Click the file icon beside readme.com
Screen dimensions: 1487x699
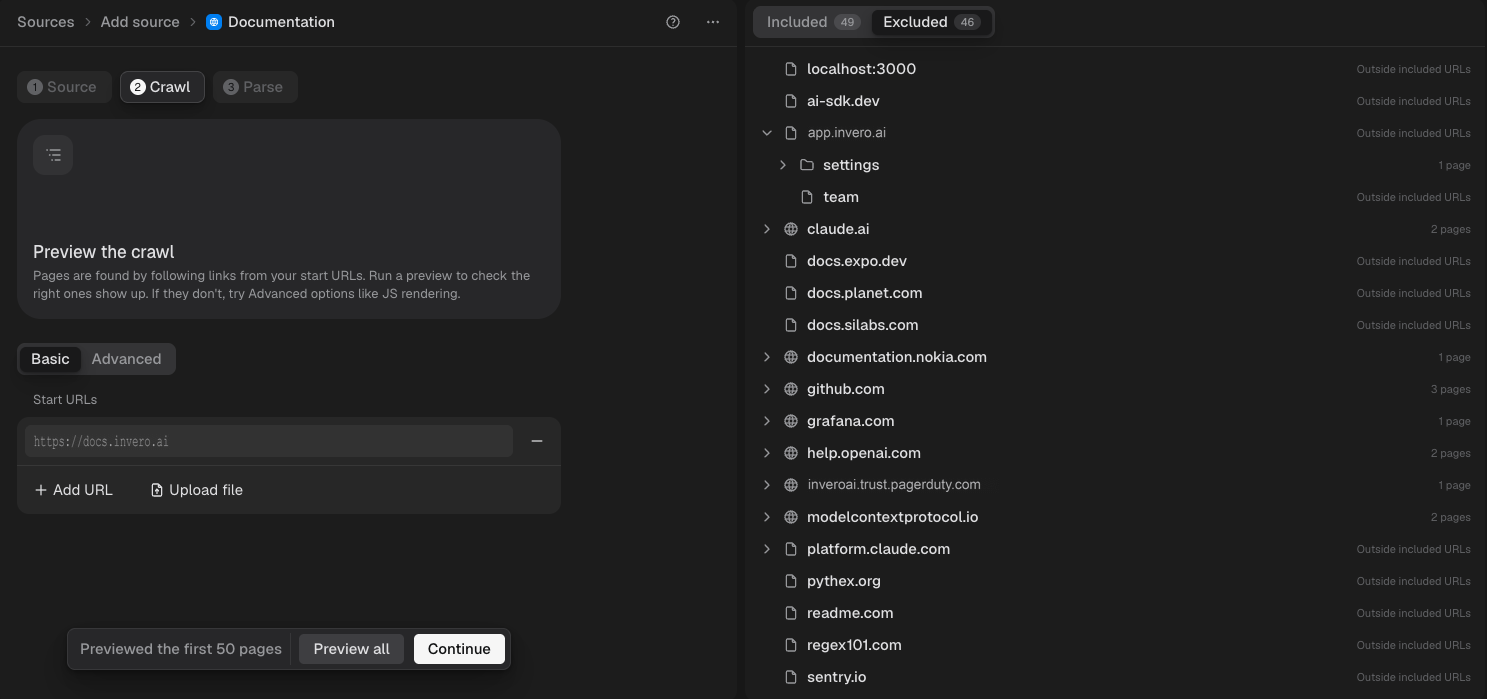click(790, 613)
